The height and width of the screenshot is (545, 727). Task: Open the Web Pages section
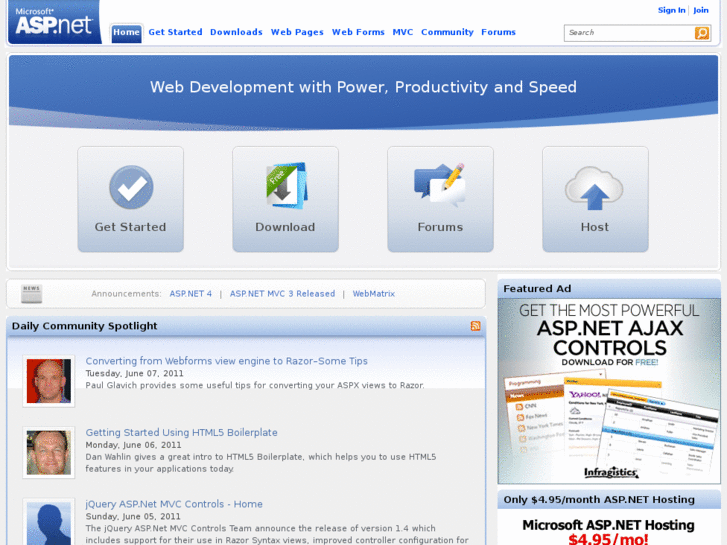click(297, 32)
